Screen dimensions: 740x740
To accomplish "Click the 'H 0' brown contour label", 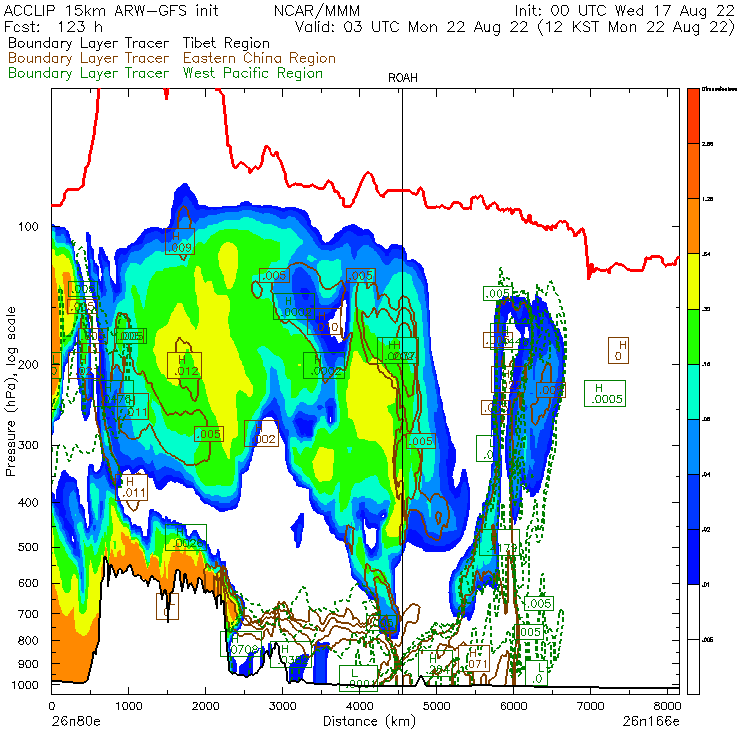I will [618, 351].
